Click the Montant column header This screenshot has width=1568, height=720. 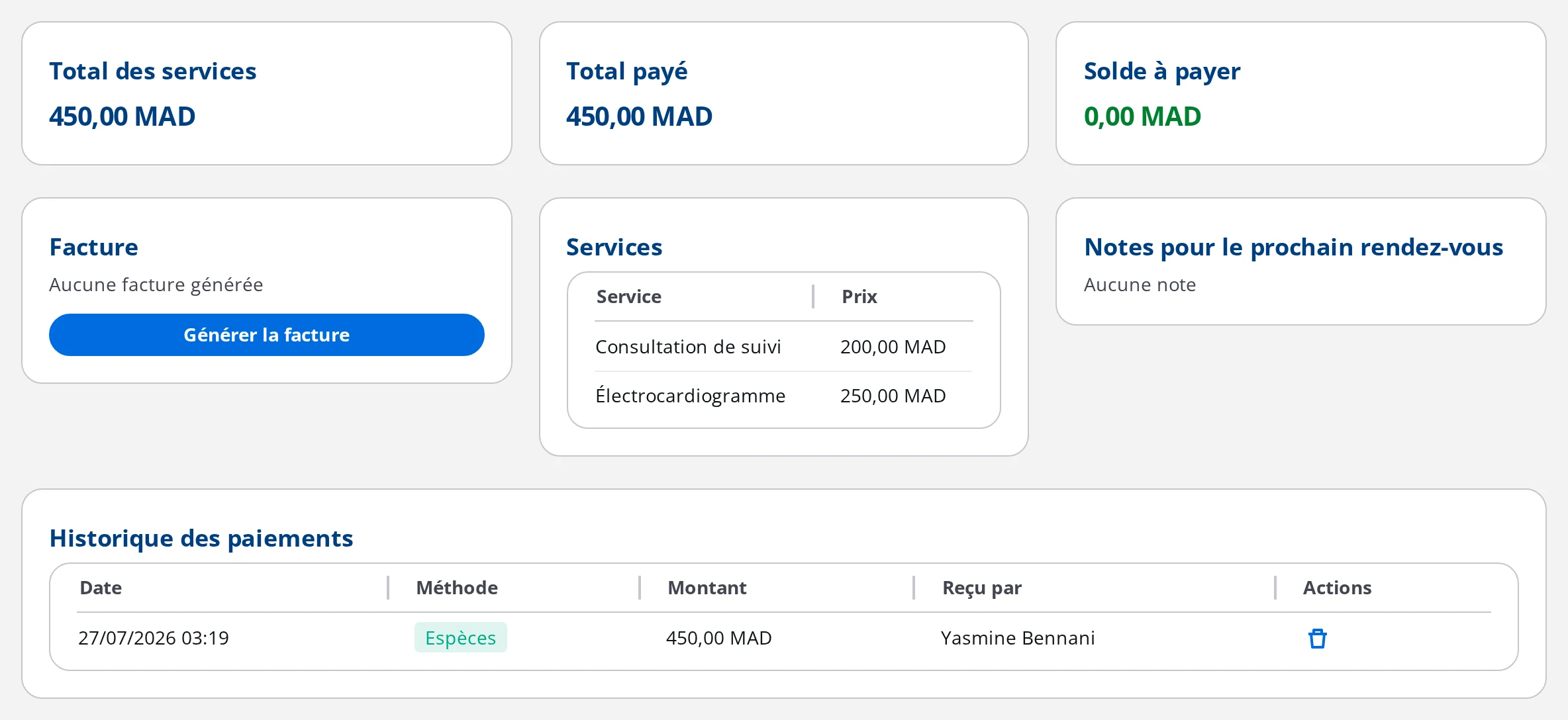click(707, 588)
